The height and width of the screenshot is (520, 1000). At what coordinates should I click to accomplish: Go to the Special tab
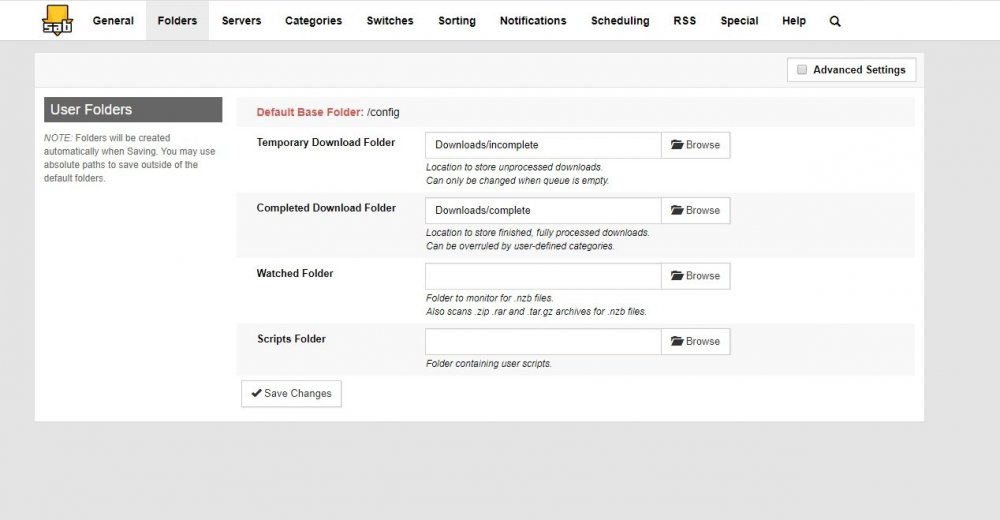[739, 20]
